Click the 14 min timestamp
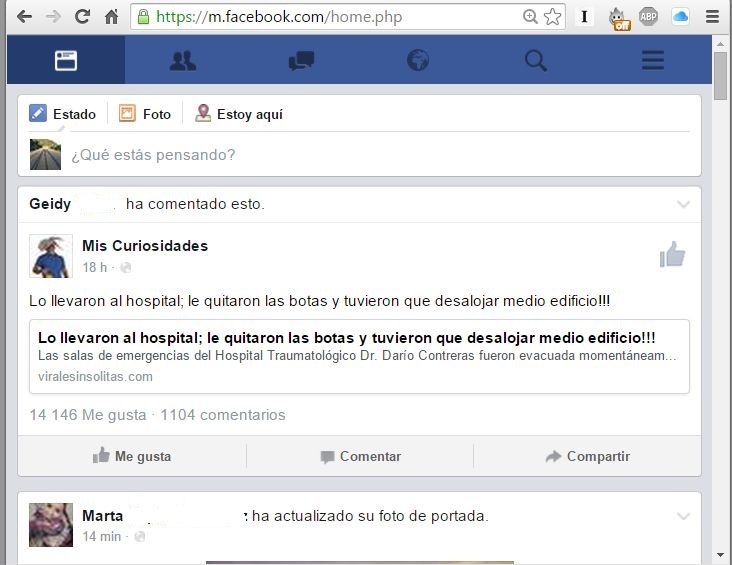This screenshot has height=565, width=732. coord(101,537)
